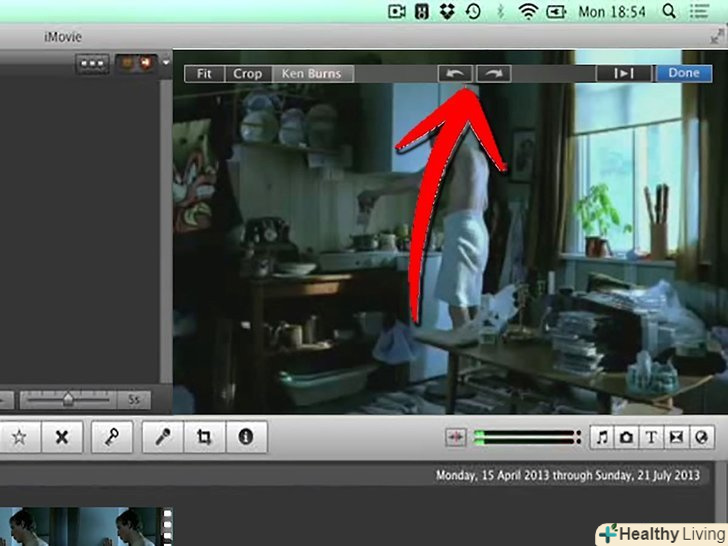728x546 pixels.
Task: Open the maps and backgrounds browser
Action: [701, 437]
